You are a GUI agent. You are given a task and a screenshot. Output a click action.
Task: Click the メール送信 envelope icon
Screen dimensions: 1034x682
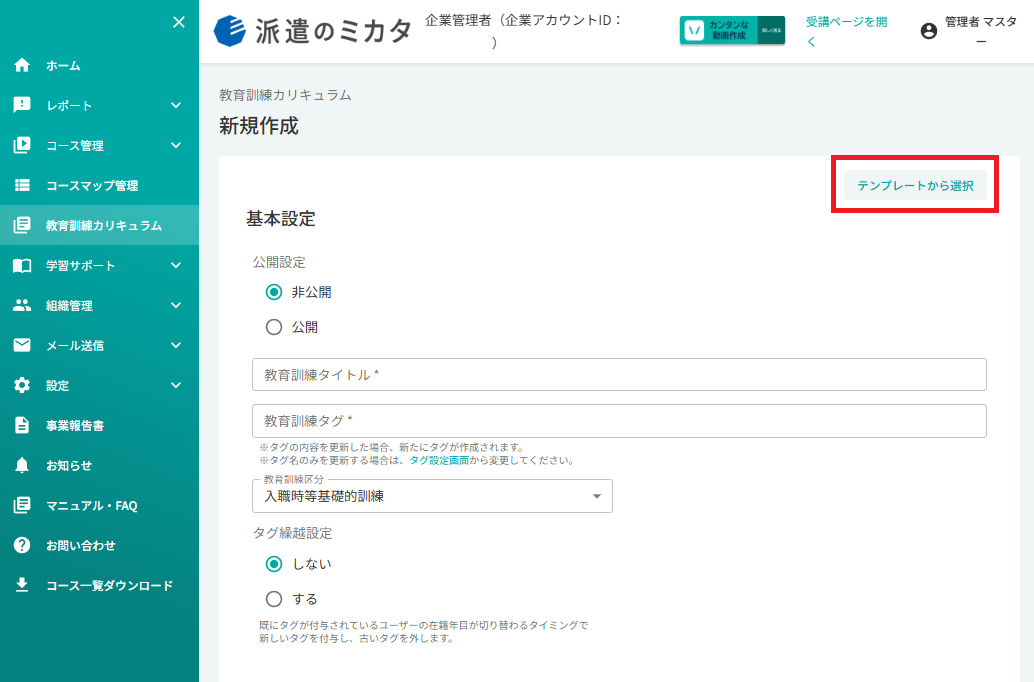tap(22, 345)
